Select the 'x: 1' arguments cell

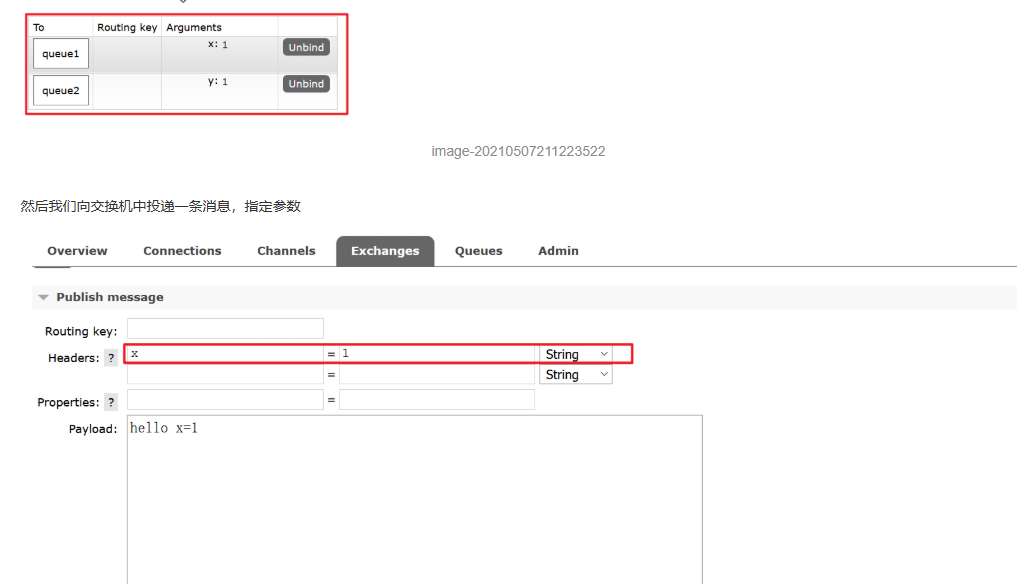coord(219,54)
